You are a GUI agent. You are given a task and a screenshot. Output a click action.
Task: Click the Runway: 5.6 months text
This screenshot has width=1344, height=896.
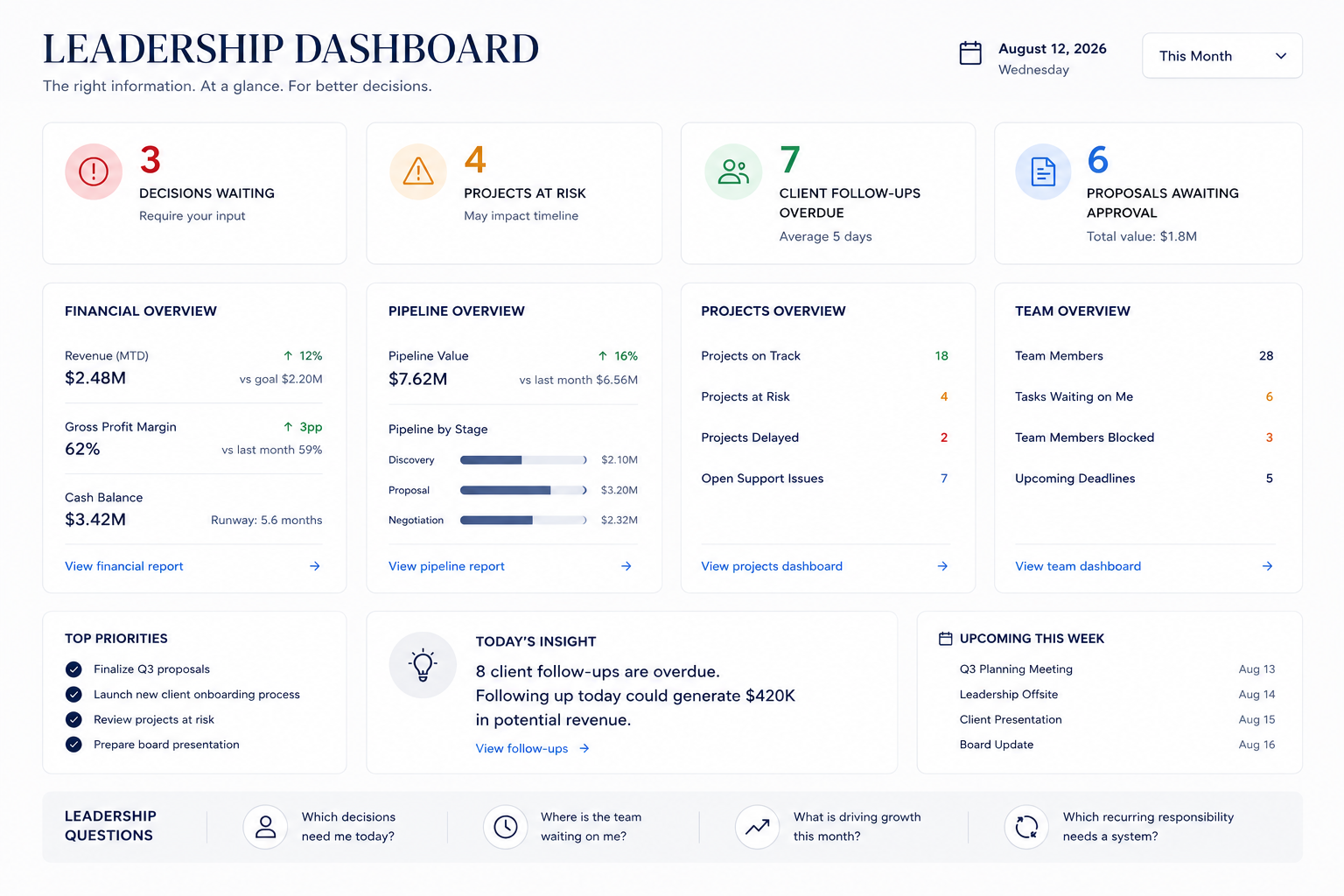tap(267, 521)
